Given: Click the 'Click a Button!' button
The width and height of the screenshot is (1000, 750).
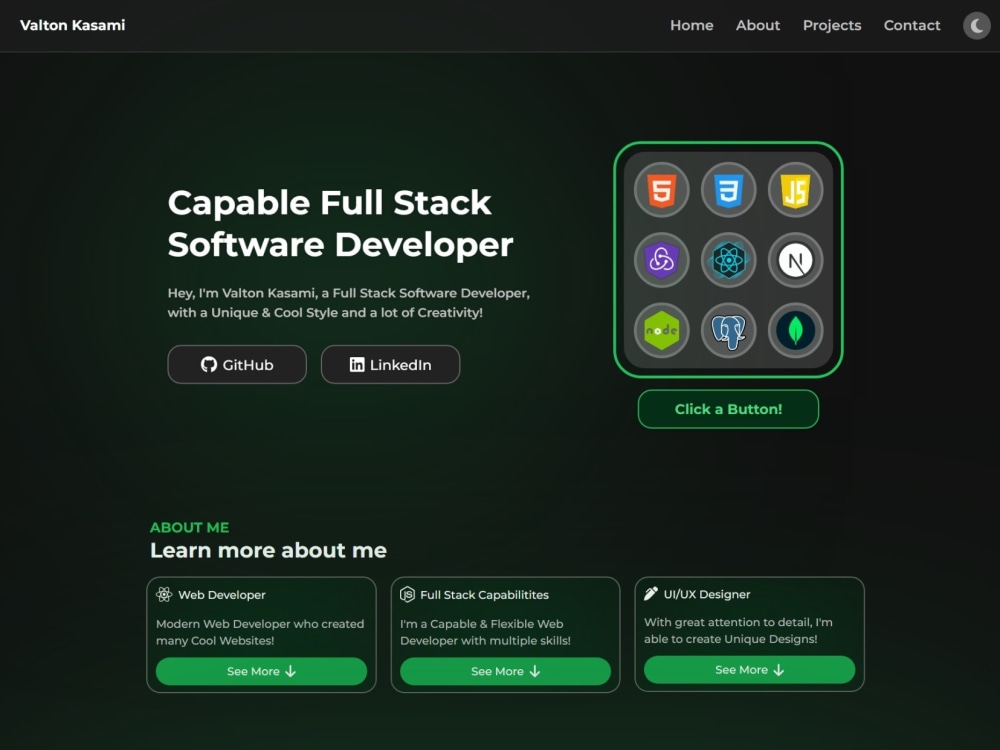Looking at the screenshot, I should pos(728,409).
